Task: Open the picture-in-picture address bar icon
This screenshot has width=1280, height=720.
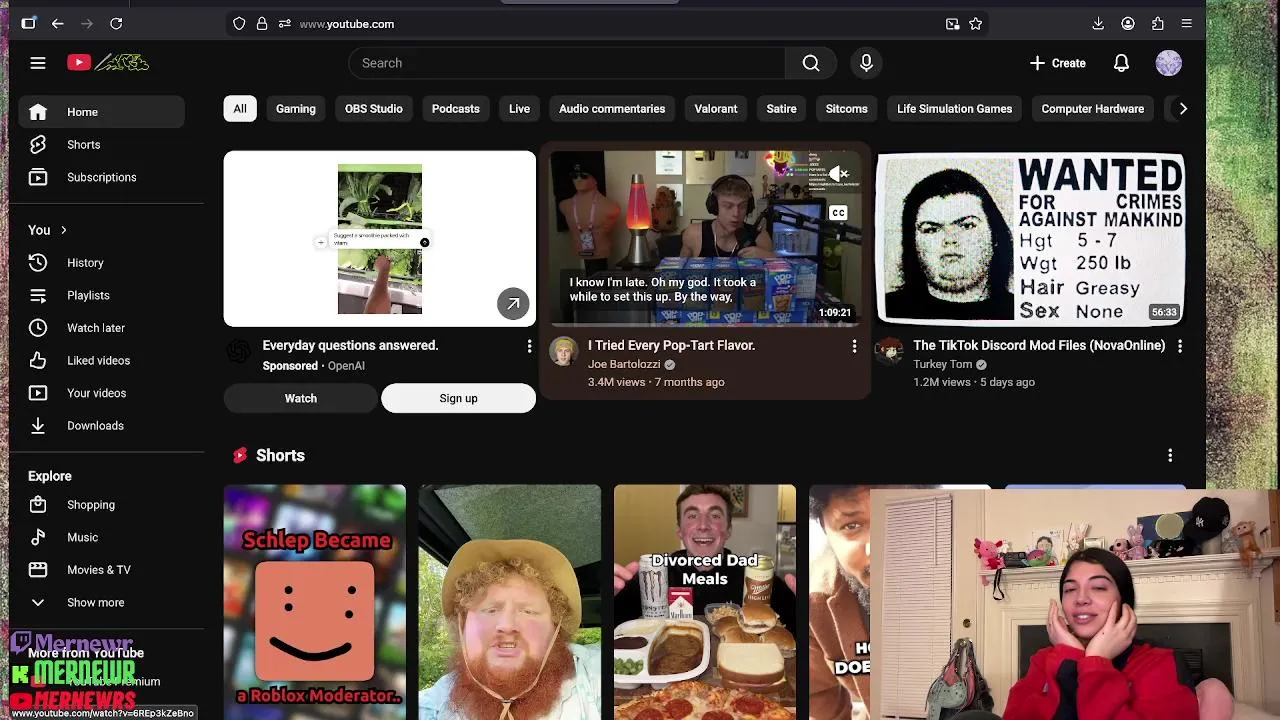Action: [x=952, y=23]
